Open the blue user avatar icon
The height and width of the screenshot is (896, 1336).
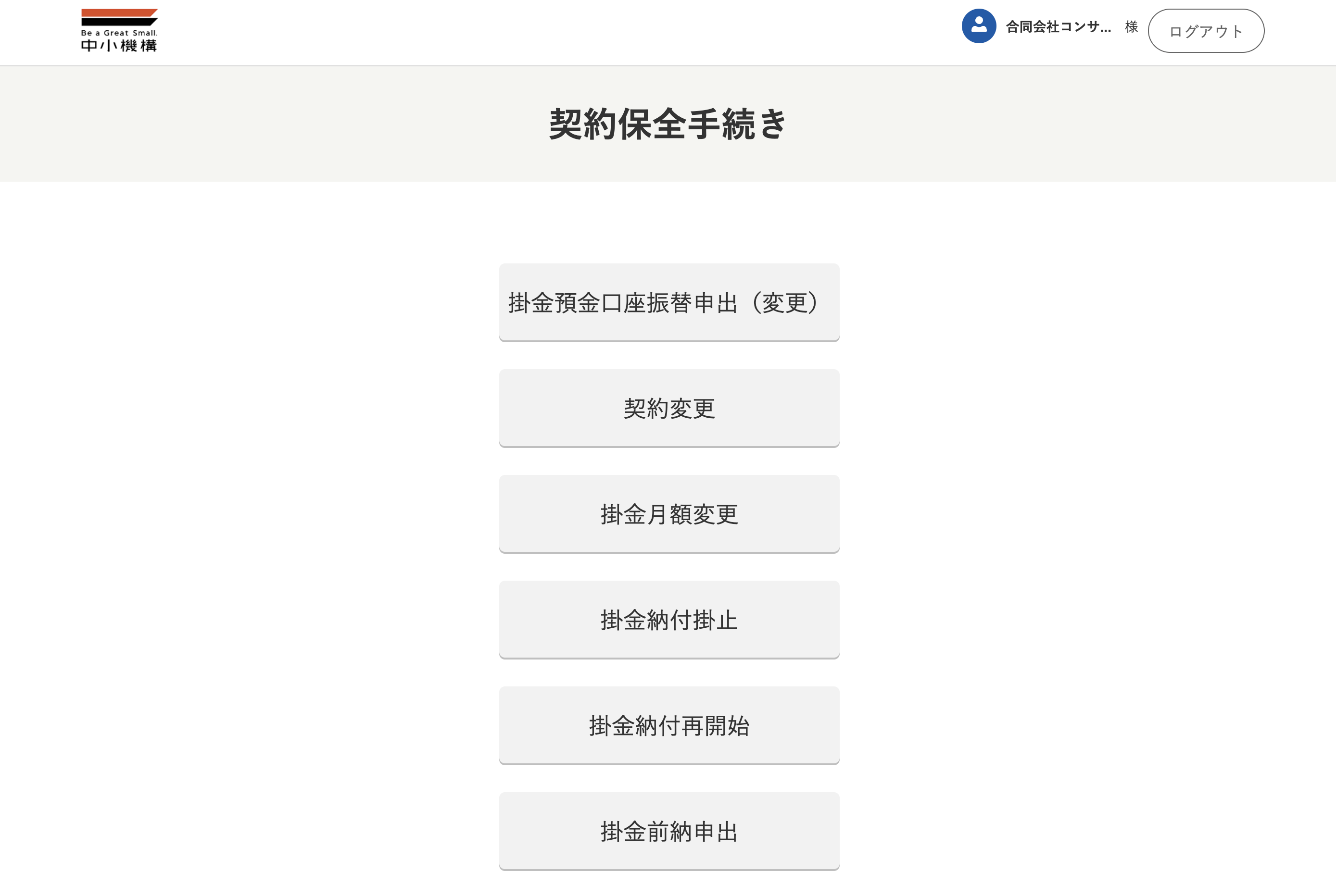pos(979,26)
